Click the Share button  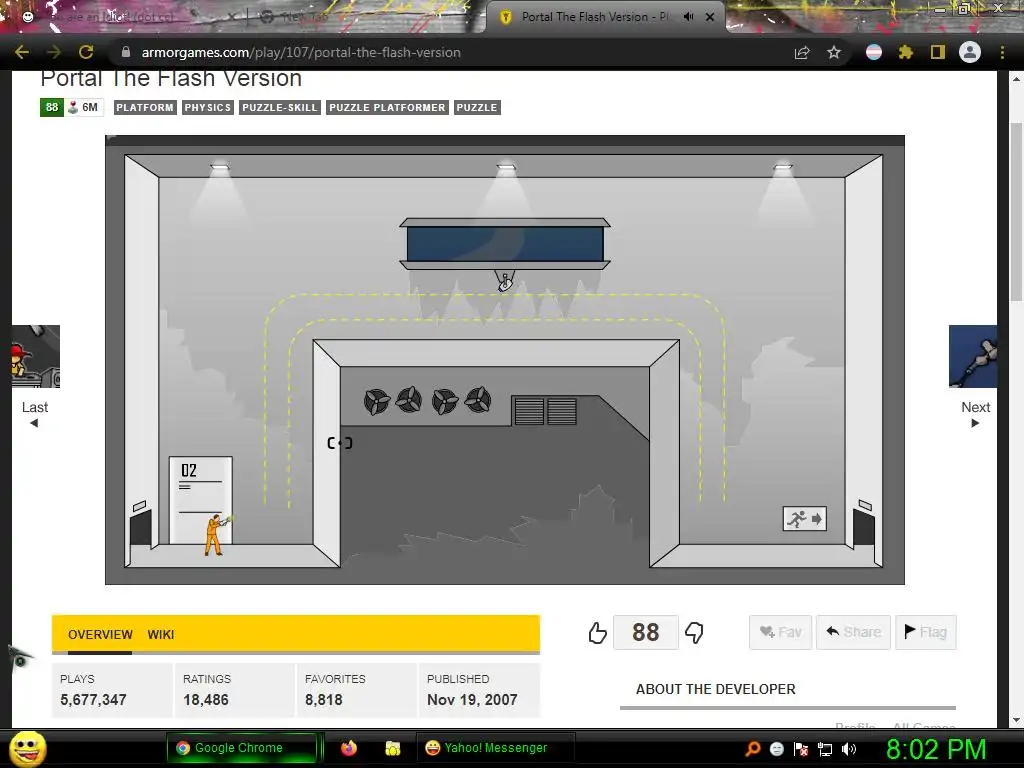pyautogui.click(x=853, y=632)
